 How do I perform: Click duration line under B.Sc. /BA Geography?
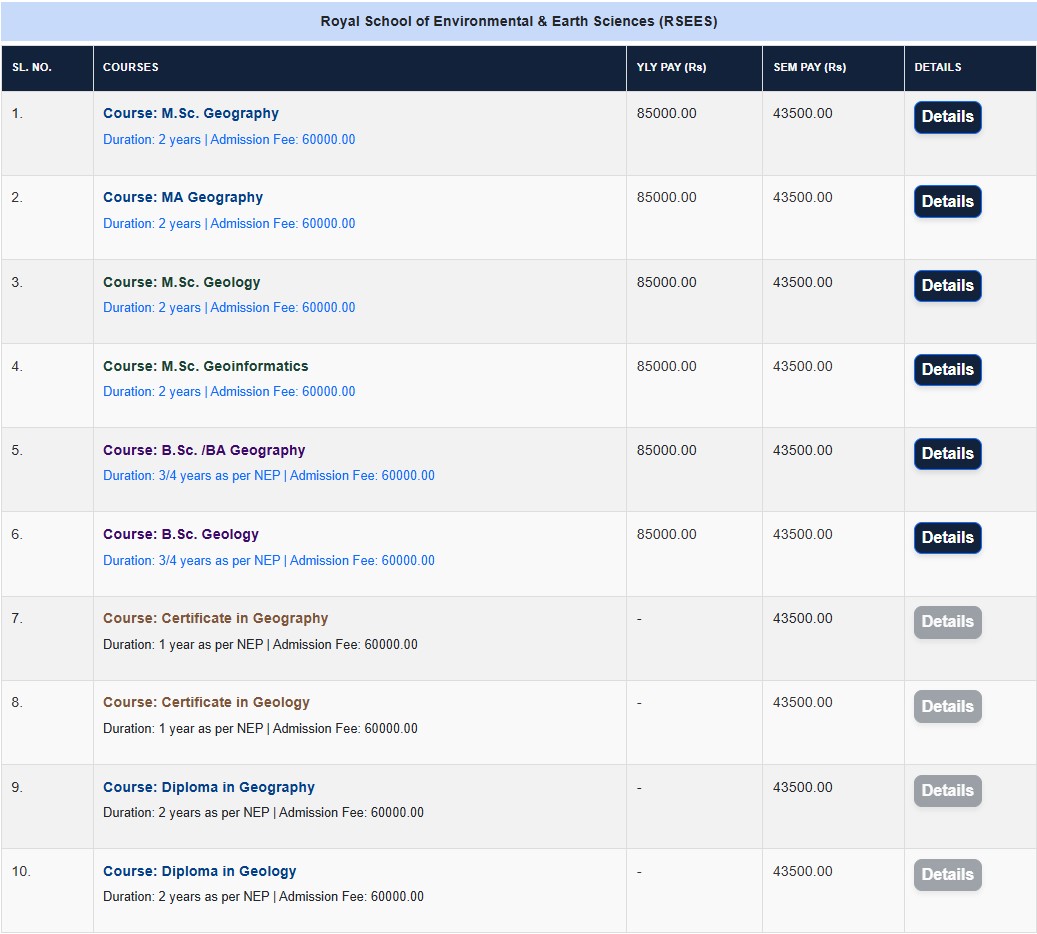269,476
